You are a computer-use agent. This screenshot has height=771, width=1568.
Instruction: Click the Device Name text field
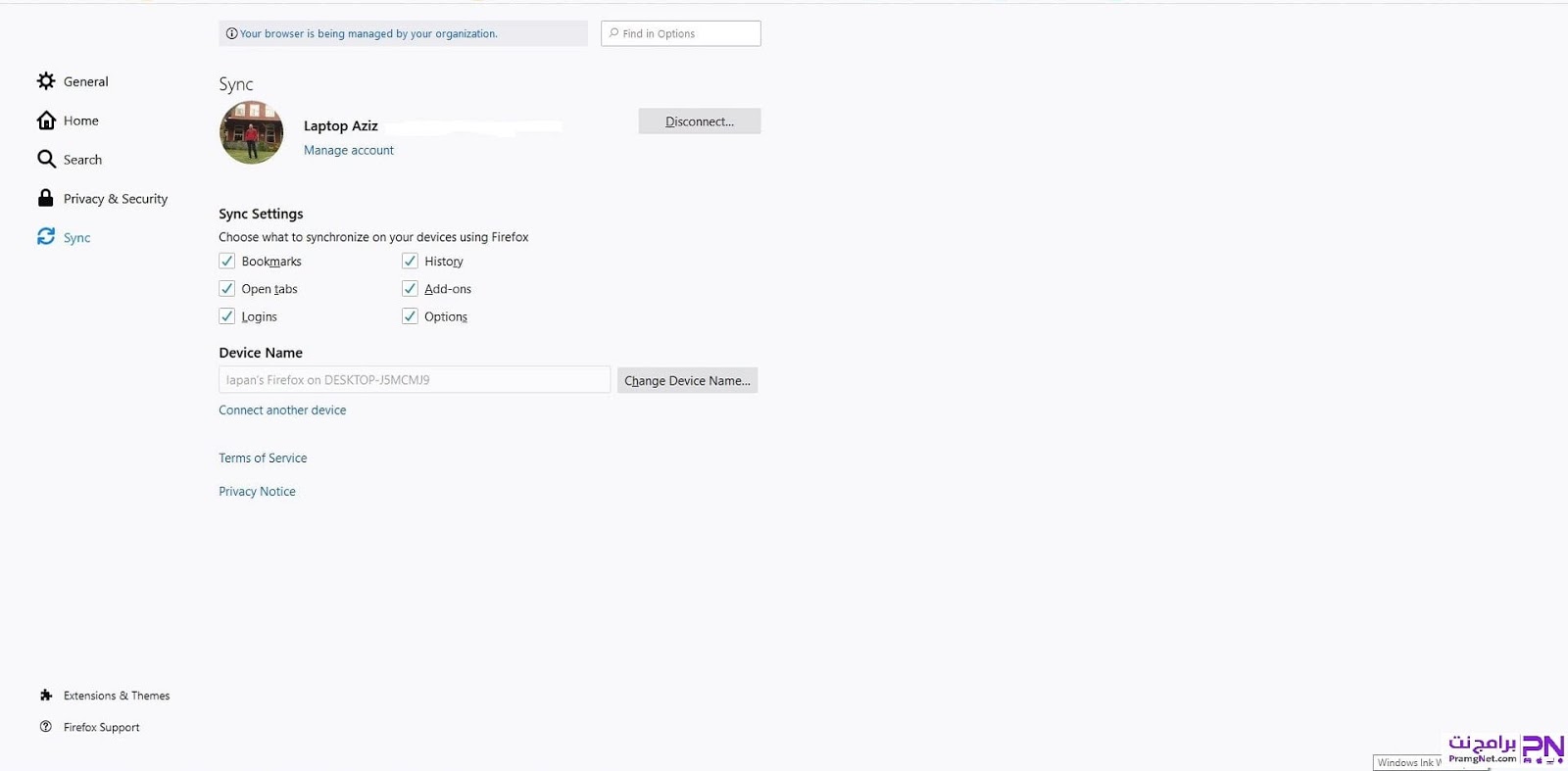pos(415,380)
